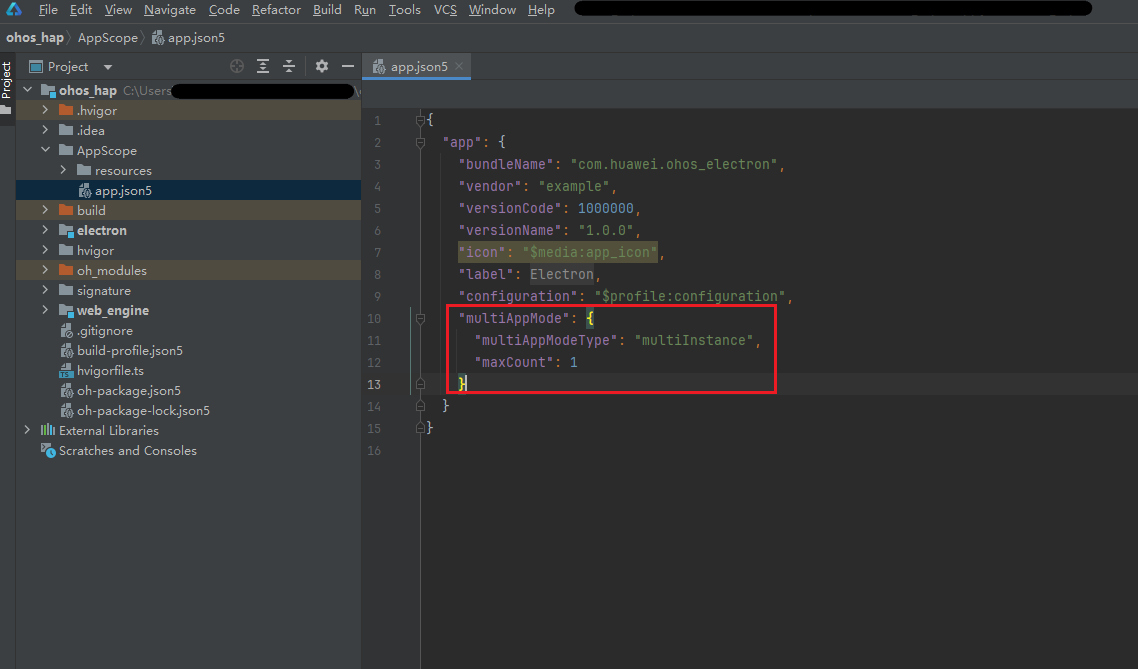Click the Collapse All icon in Project panel
Screen dimensions: 1138x669
[x=289, y=67]
